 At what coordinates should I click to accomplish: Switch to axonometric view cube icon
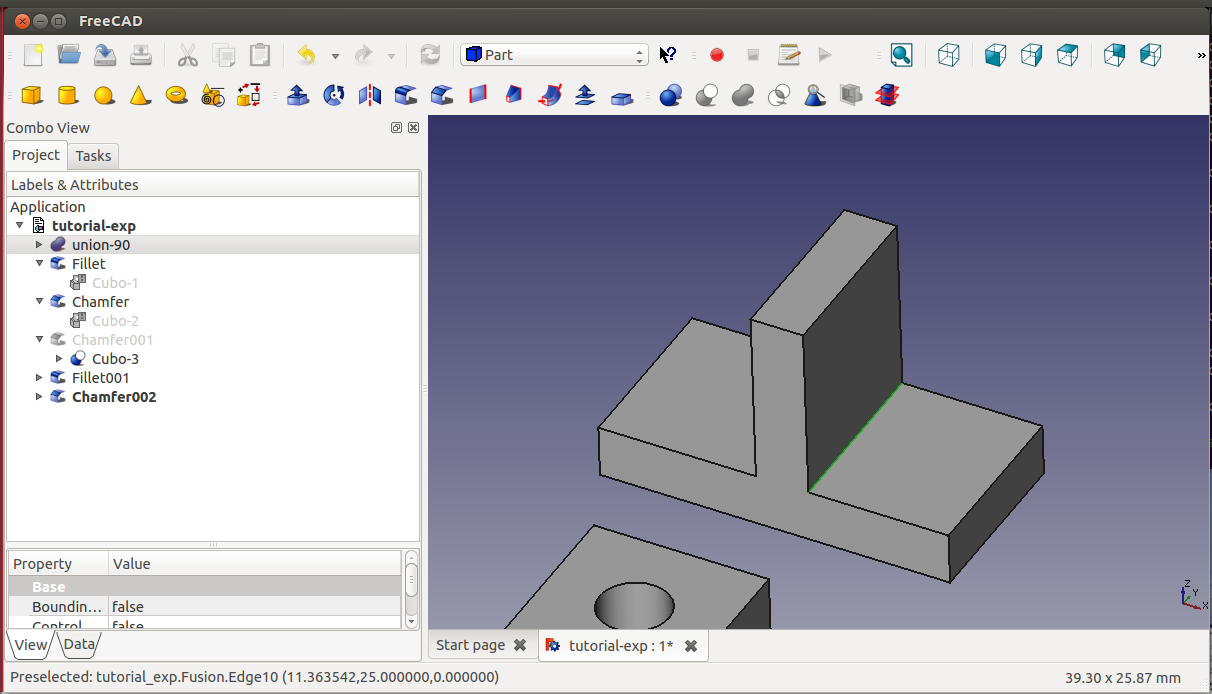coord(948,55)
